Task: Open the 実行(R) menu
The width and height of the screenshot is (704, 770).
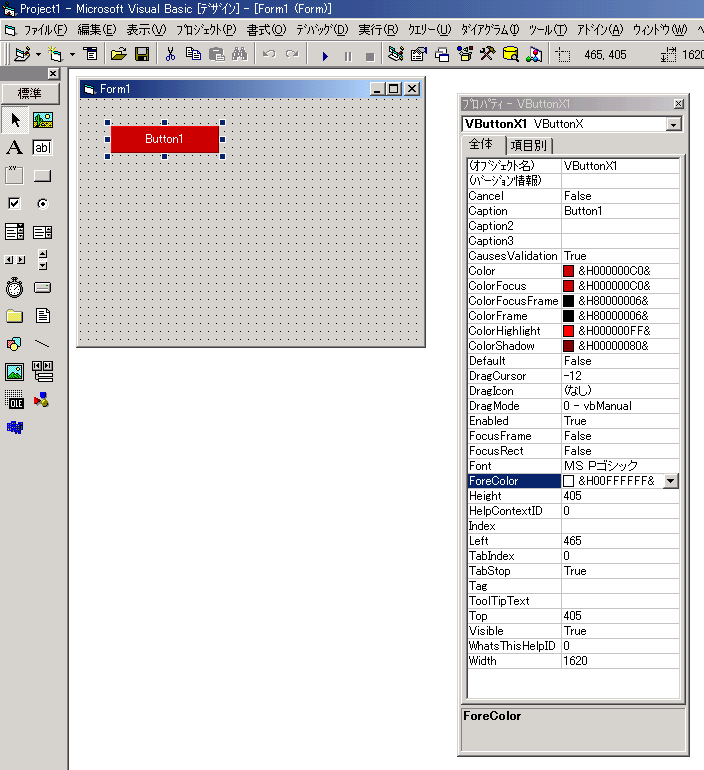Action: (378, 30)
